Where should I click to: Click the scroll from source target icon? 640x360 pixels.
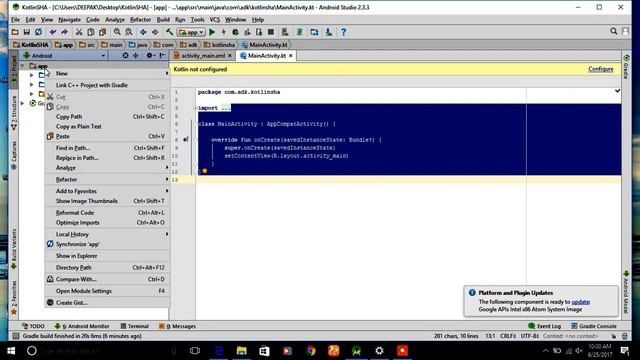coord(125,56)
